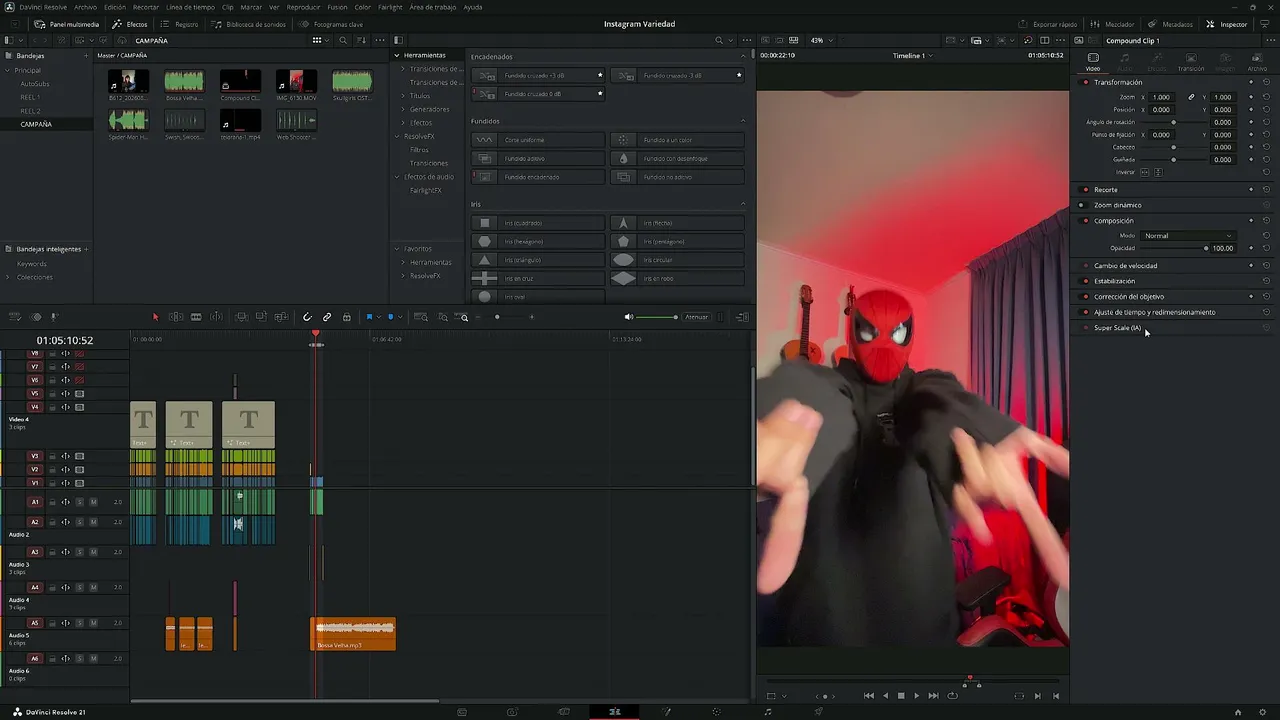1280x720 pixels.
Task: Open the Archivo menu
Action: pos(86,7)
